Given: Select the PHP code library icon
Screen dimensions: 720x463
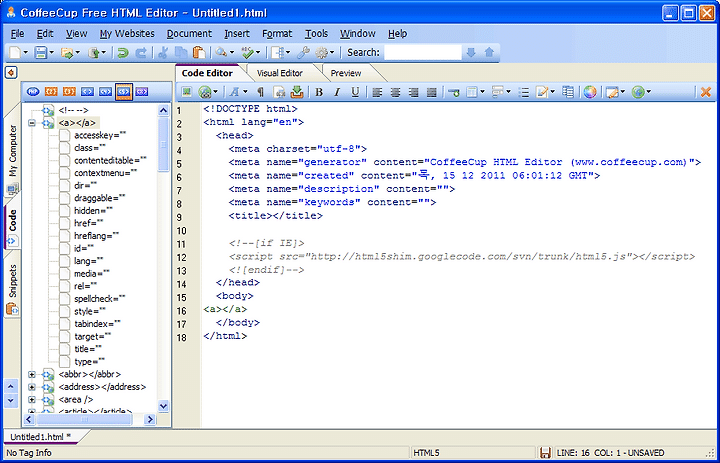Looking at the screenshot, I should pyautogui.click(x=33, y=92).
